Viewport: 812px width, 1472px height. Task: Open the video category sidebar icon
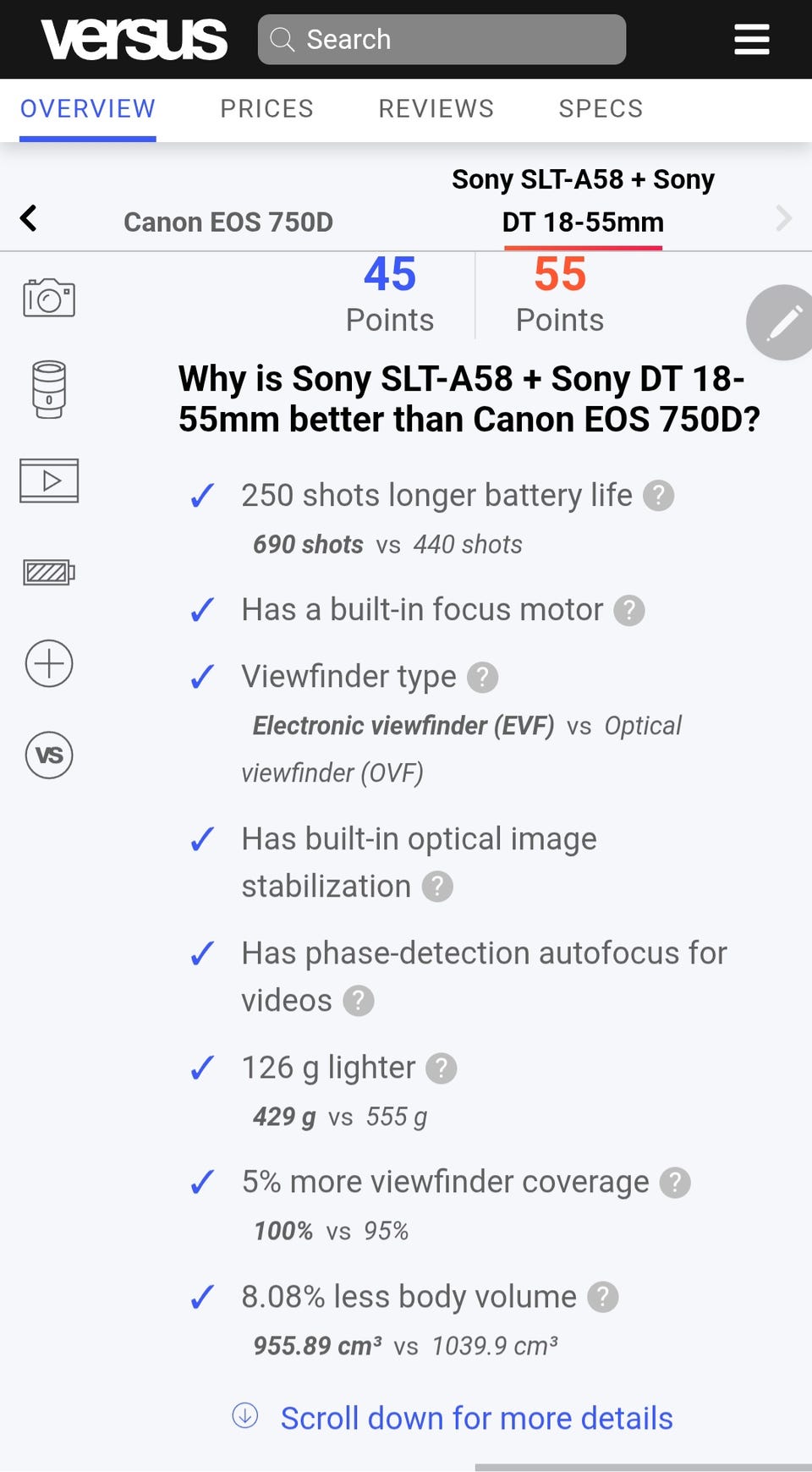49,481
